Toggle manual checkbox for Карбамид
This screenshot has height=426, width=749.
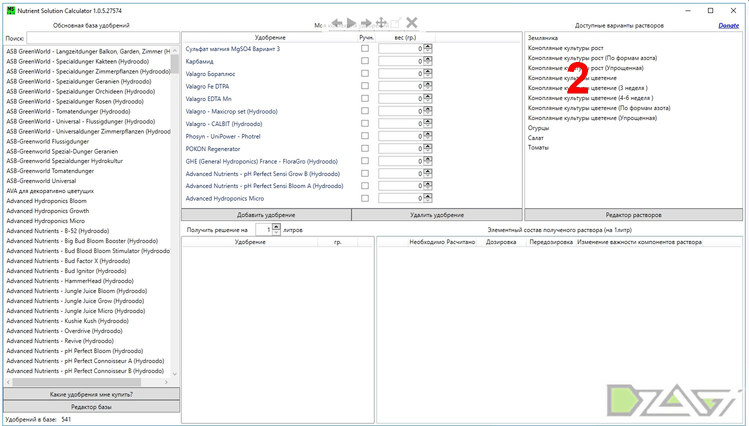[365, 61]
